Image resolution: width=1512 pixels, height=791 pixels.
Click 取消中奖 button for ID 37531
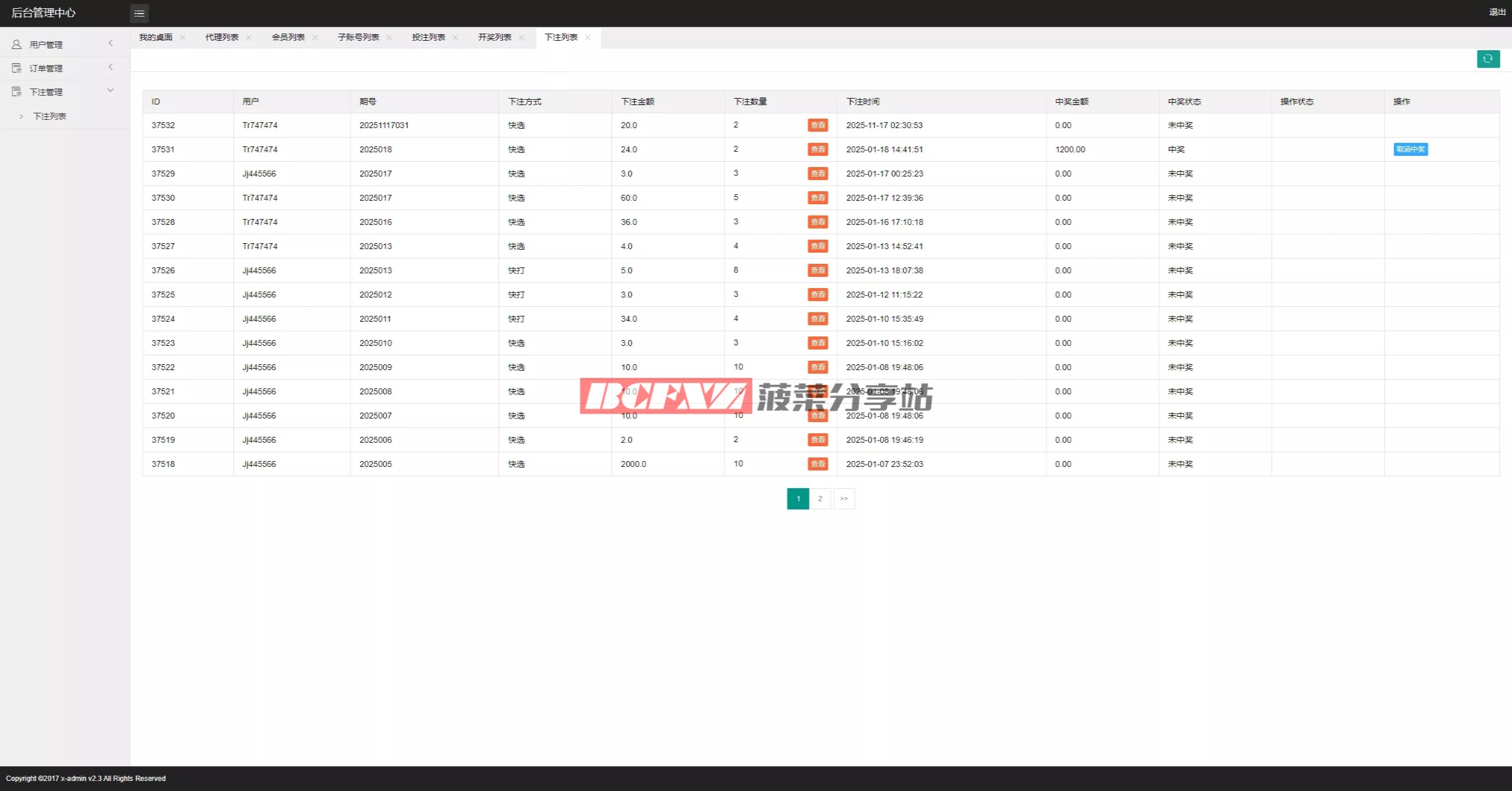(x=1410, y=149)
